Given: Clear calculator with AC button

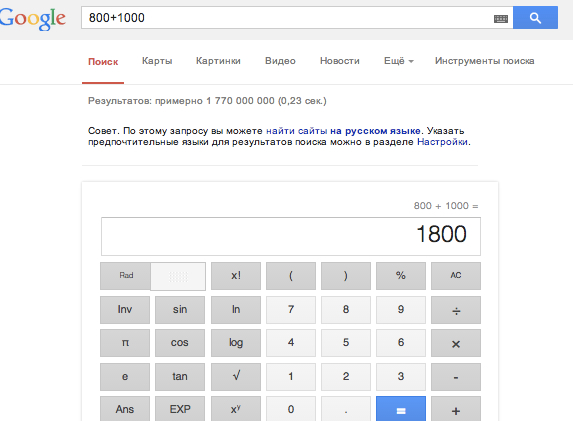Looking at the screenshot, I should [456, 276].
